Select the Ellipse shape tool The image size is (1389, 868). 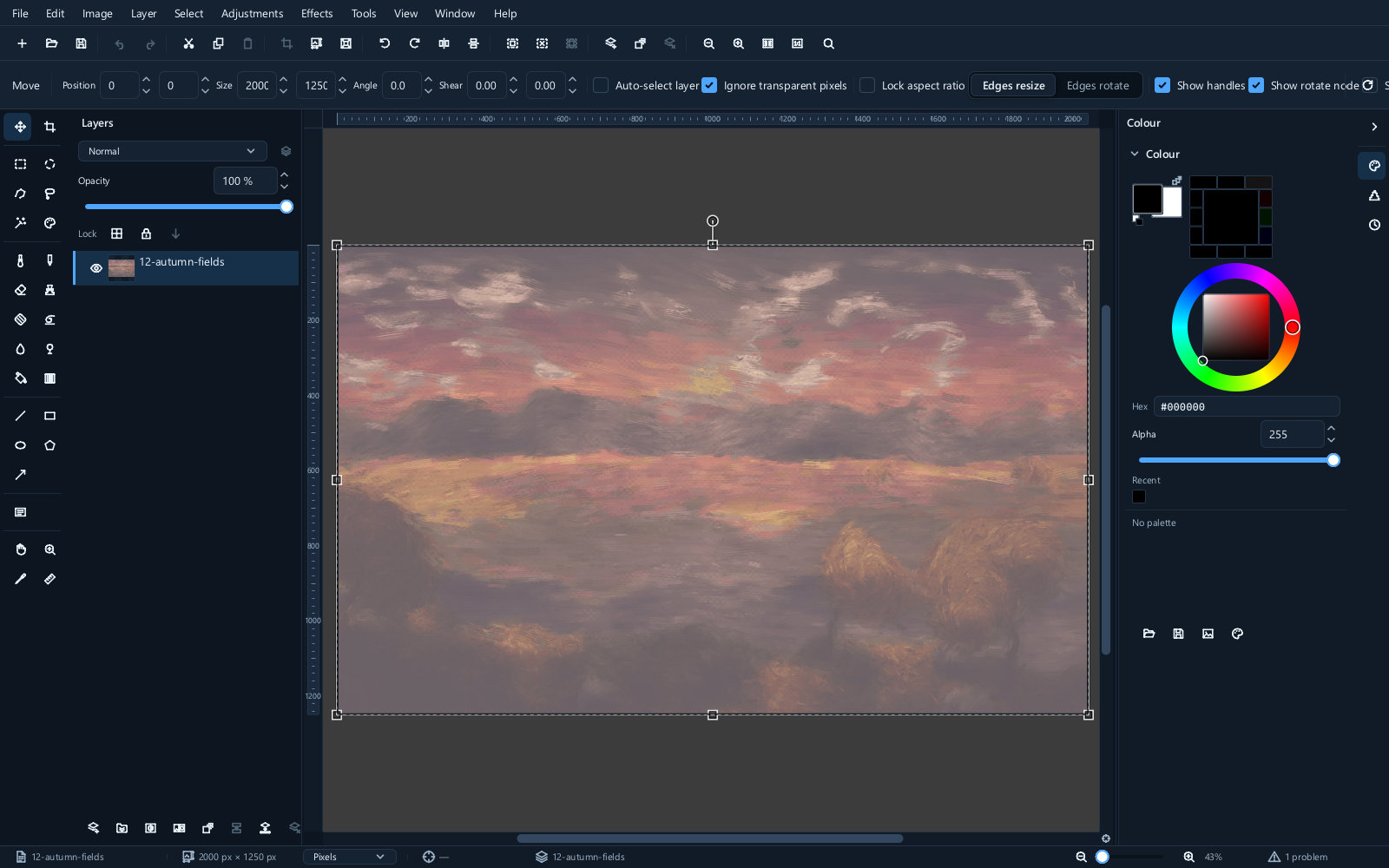point(20,445)
